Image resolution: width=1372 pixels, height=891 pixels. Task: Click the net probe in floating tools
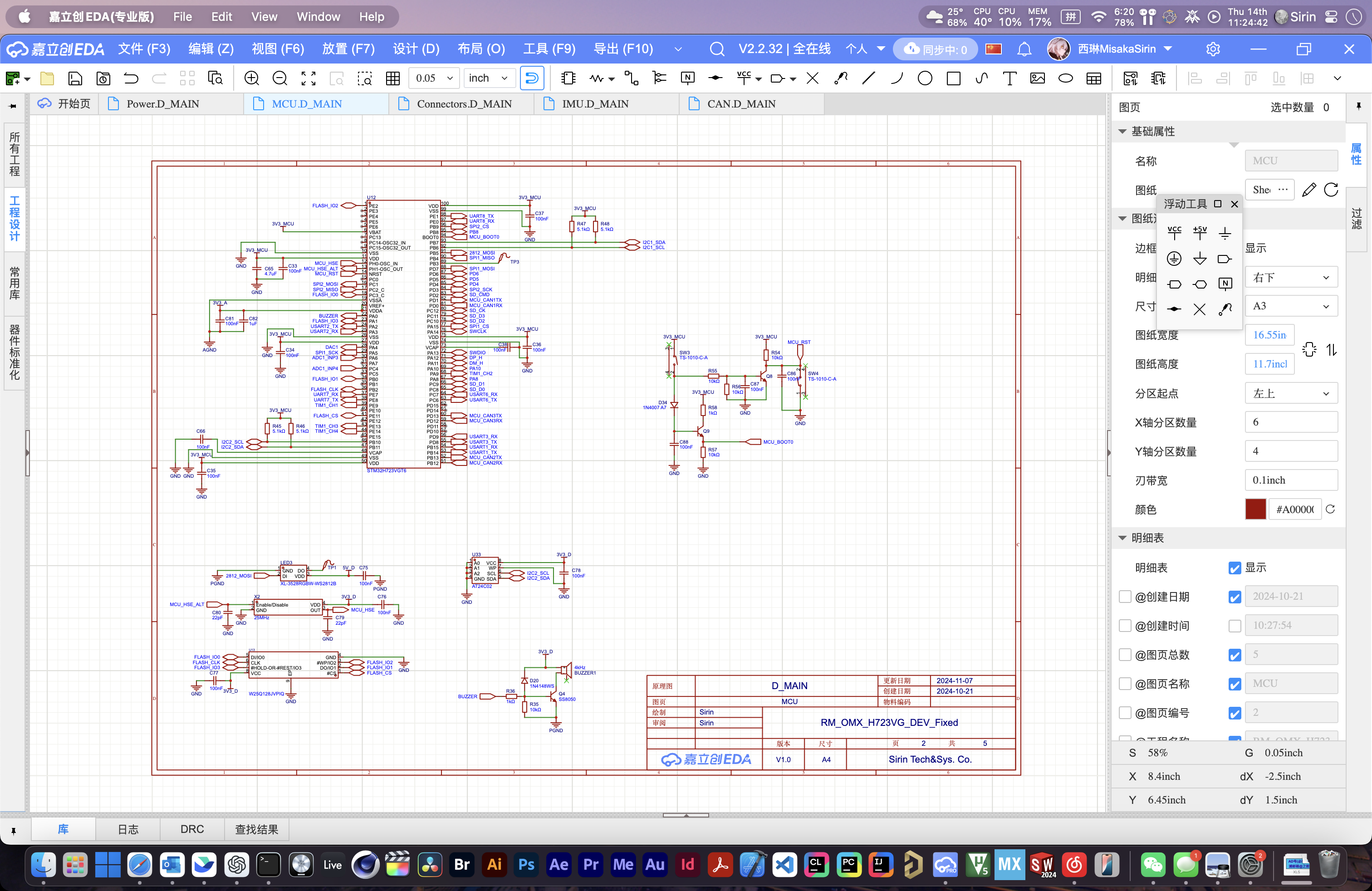click(1225, 309)
